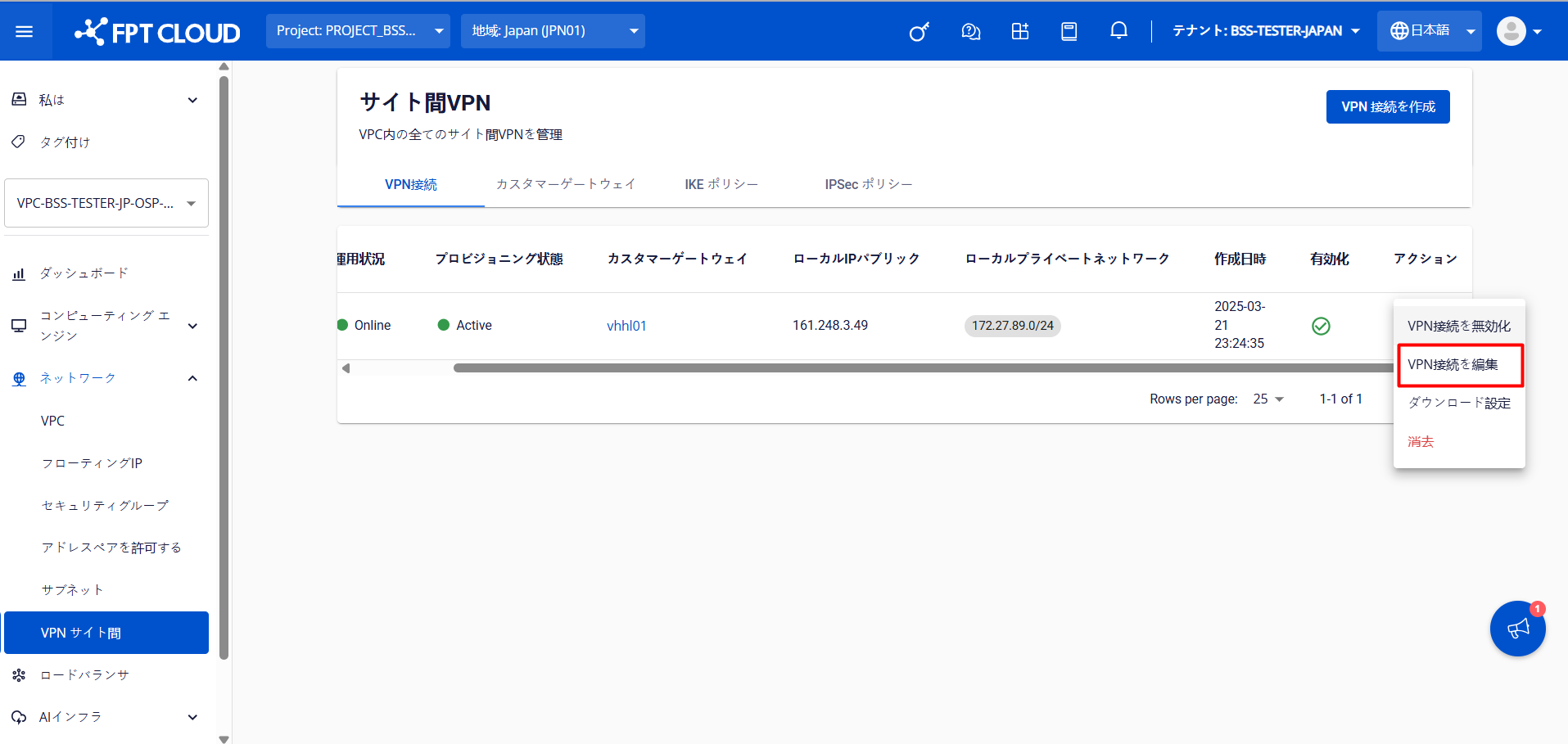Click the 私は profile icon

click(19, 99)
